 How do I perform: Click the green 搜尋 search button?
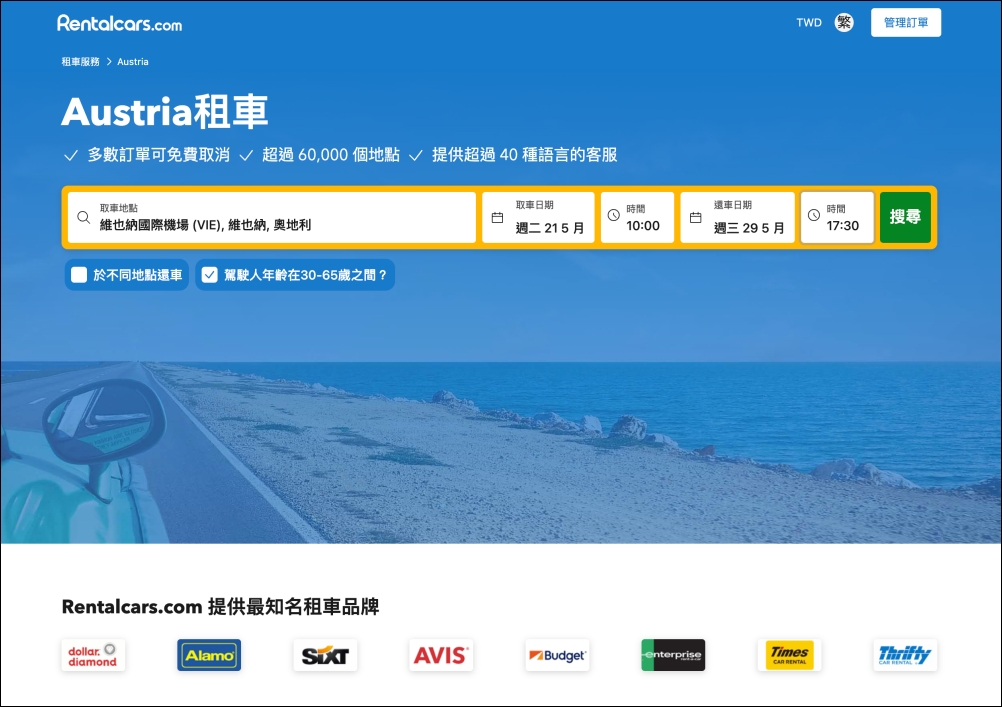click(905, 217)
